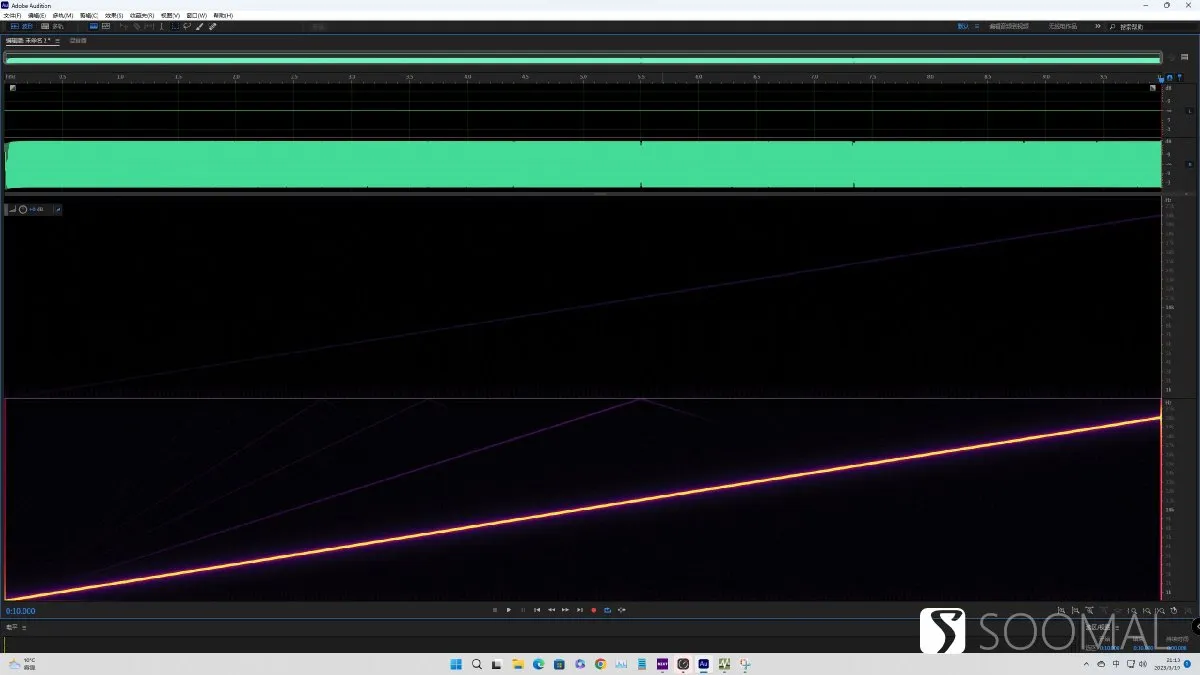Screen dimensions: 1200x675
Task: Open the 剪辑(C) menu
Action: pyautogui.click(x=89, y=16)
